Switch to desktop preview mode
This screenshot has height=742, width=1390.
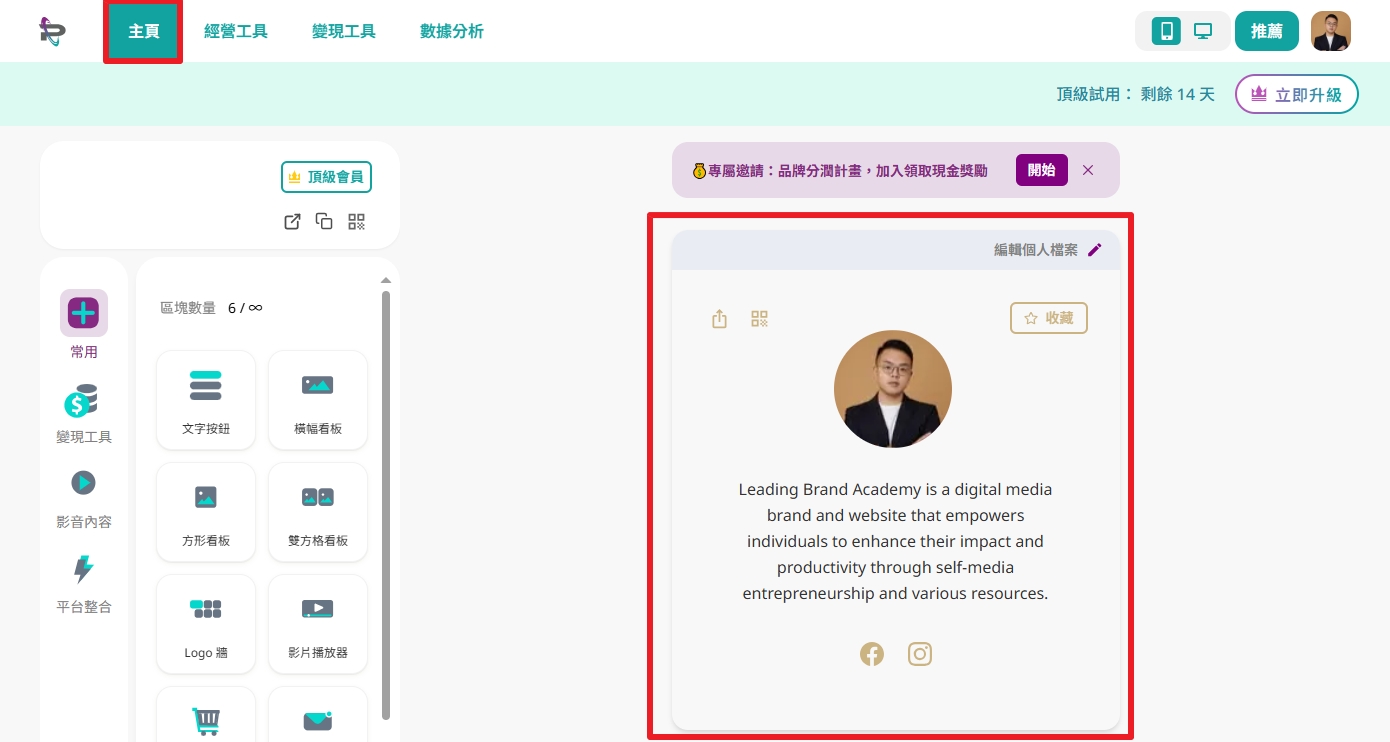pyautogui.click(x=1203, y=31)
